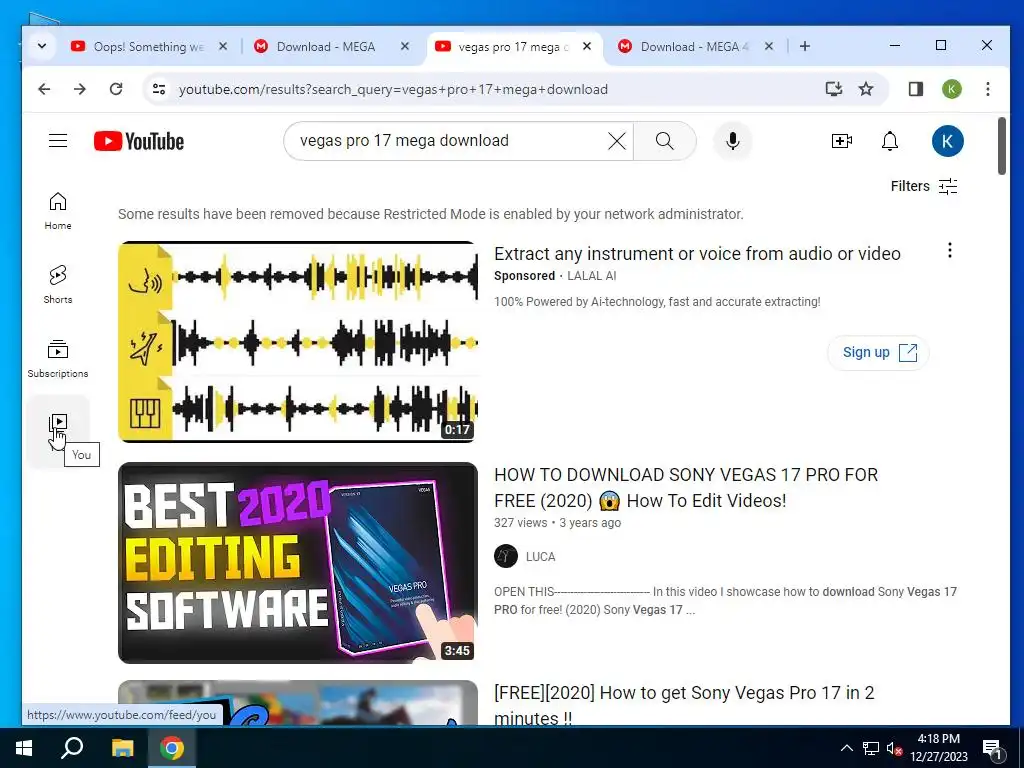
Task: Open a new browser tab
Action: point(805,46)
